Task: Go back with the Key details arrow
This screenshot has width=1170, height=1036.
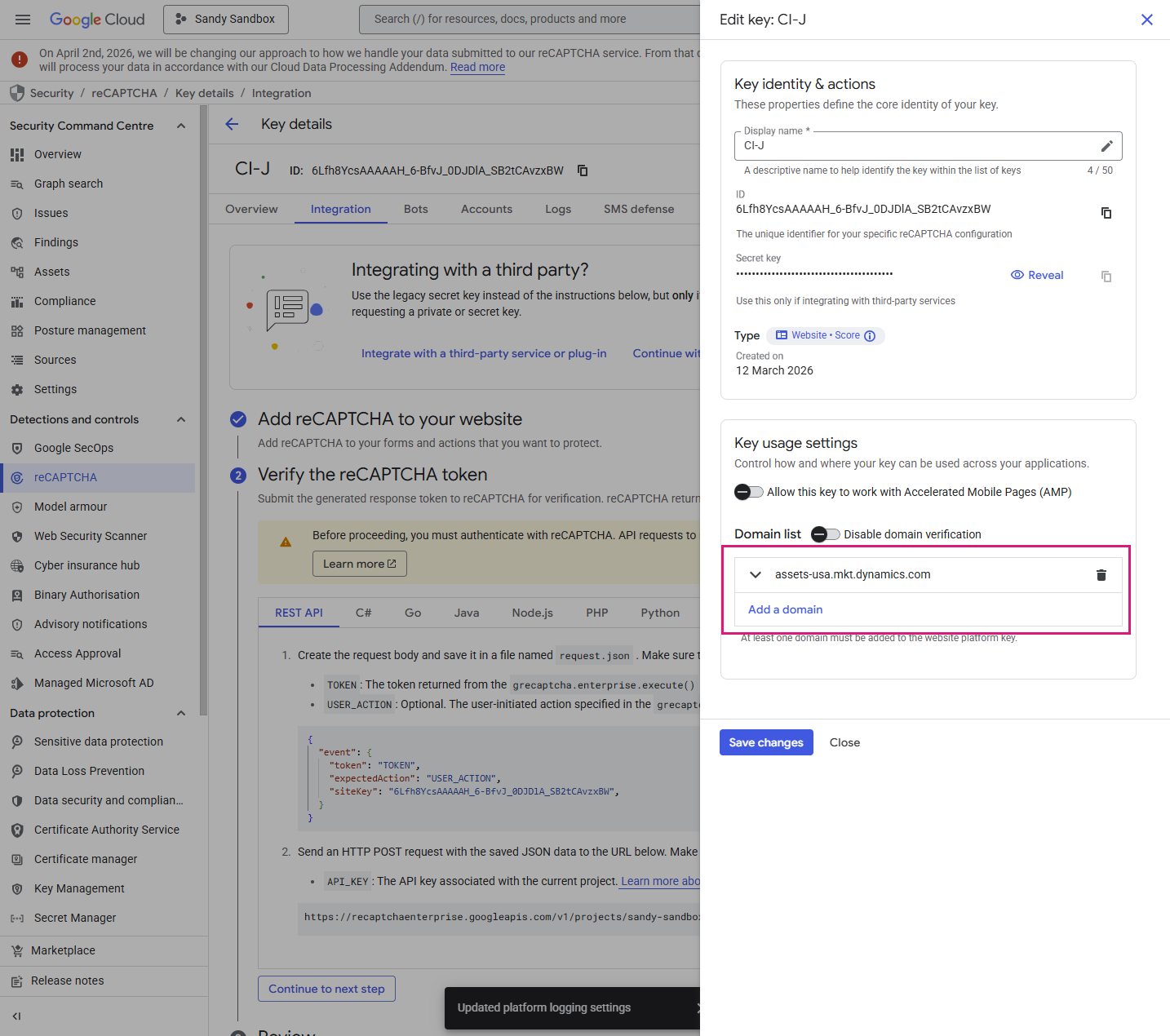Action: coord(233,124)
